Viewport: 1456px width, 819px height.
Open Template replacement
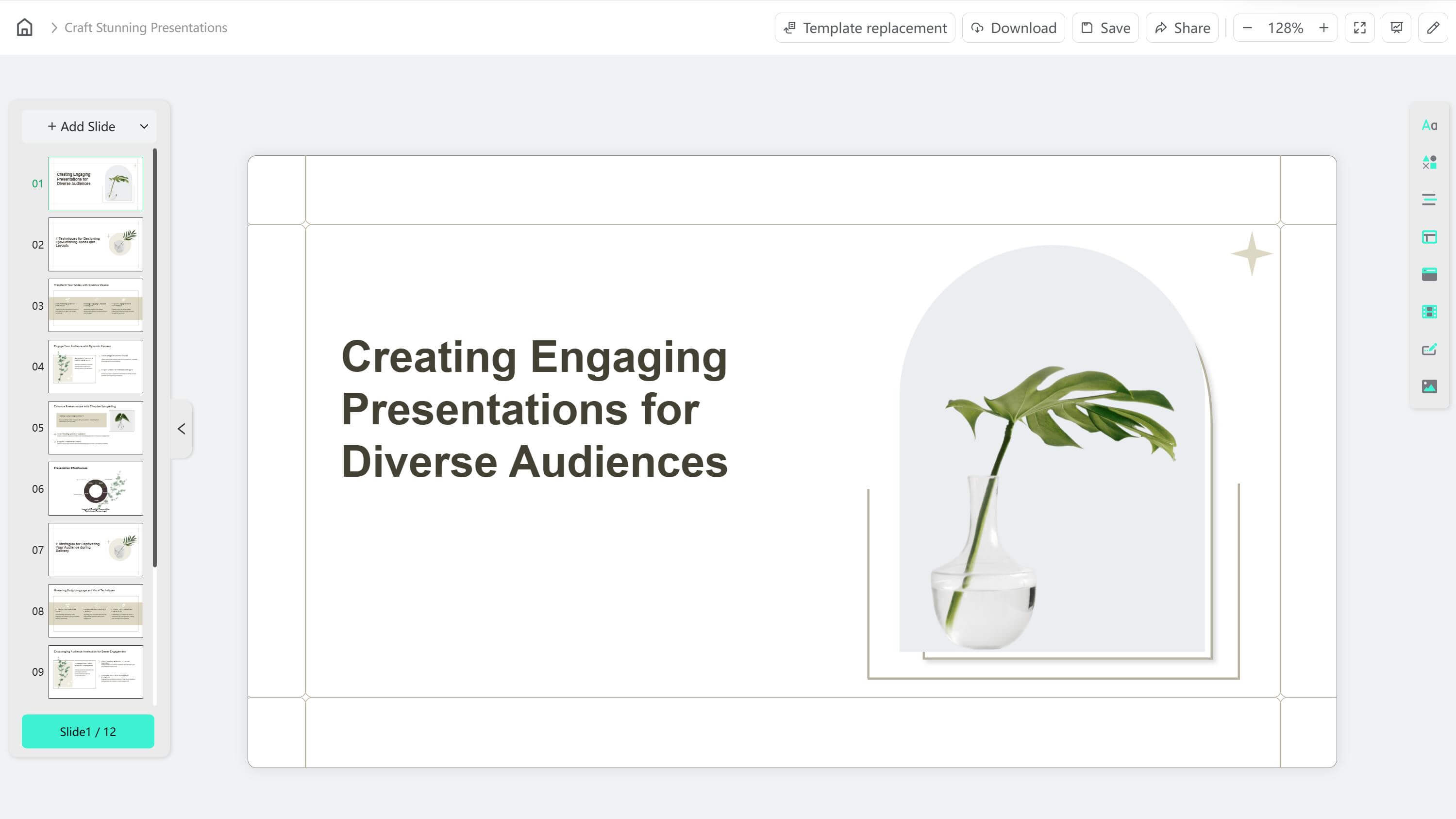point(864,28)
